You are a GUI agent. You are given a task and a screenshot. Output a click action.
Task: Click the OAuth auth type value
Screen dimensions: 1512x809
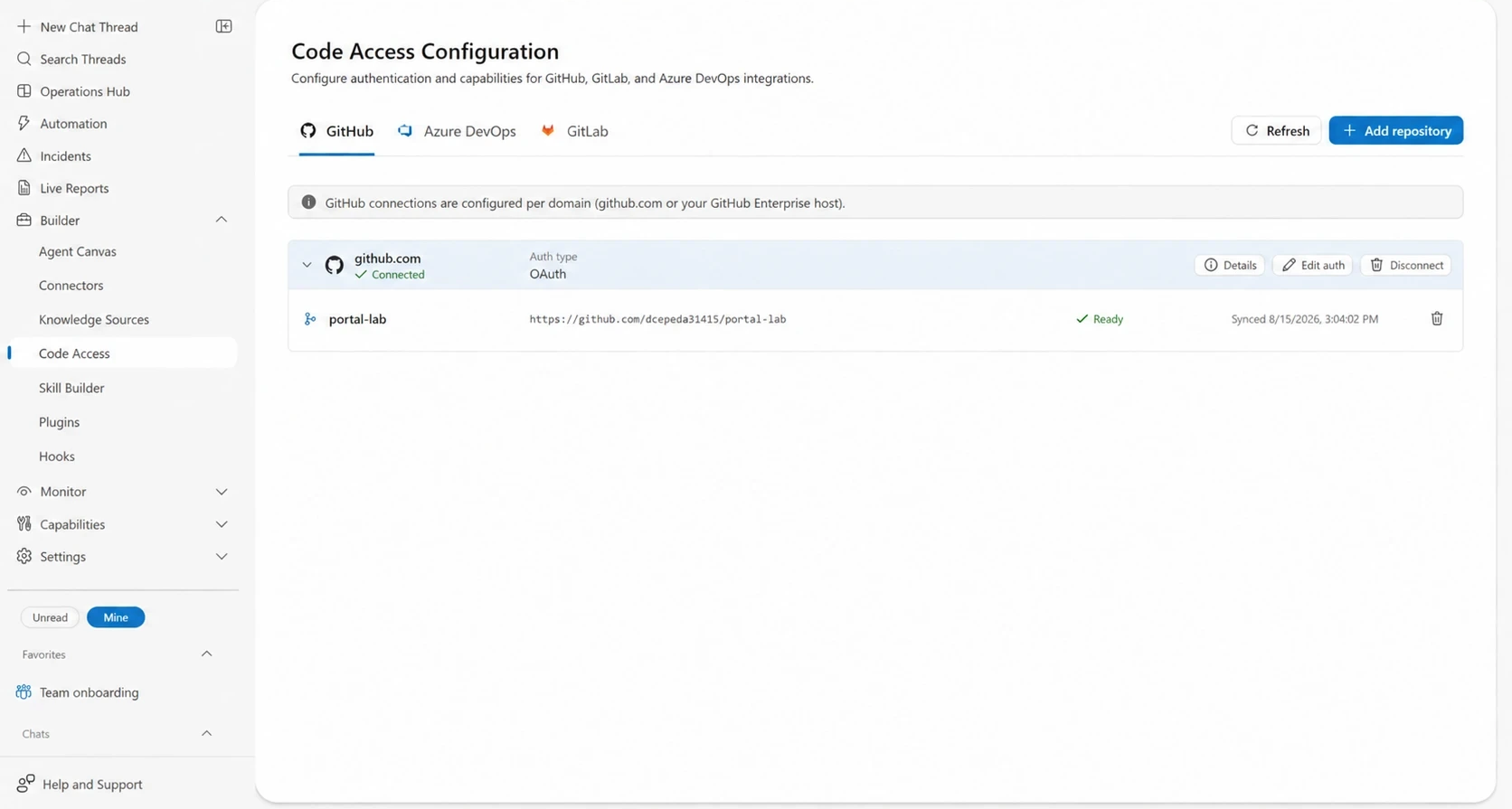[548, 274]
